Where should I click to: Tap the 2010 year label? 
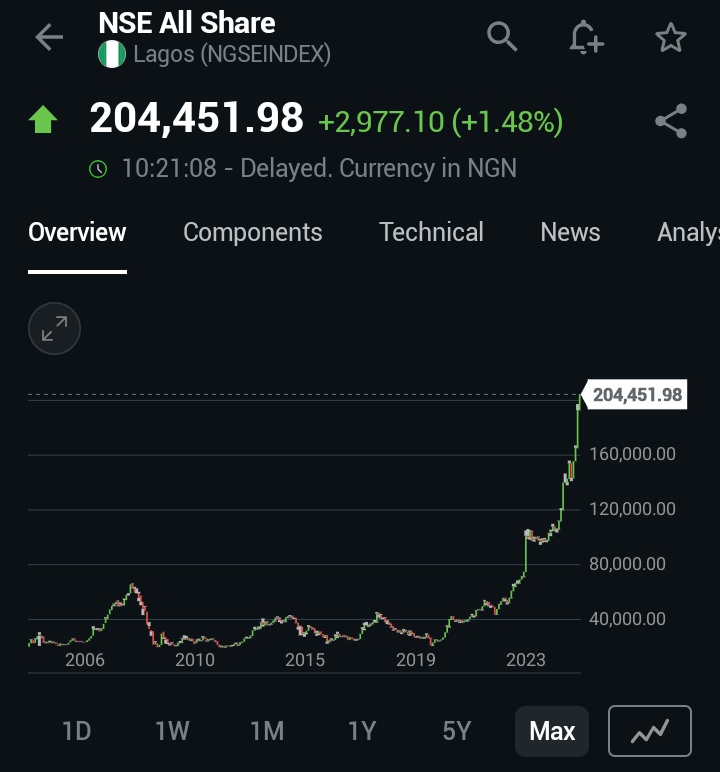click(195, 660)
